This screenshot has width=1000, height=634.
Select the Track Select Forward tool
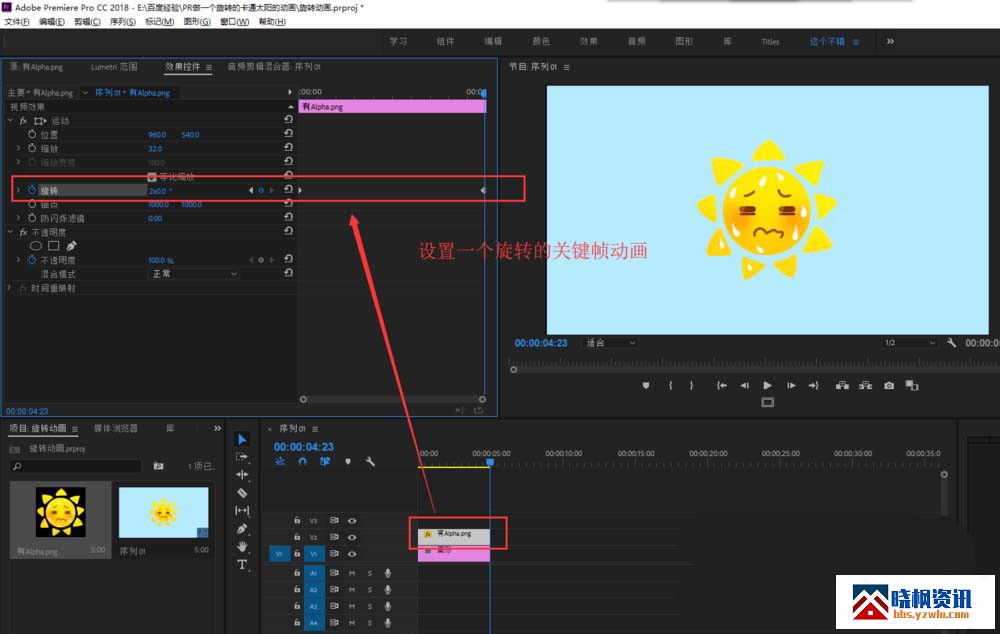pos(242,457)
